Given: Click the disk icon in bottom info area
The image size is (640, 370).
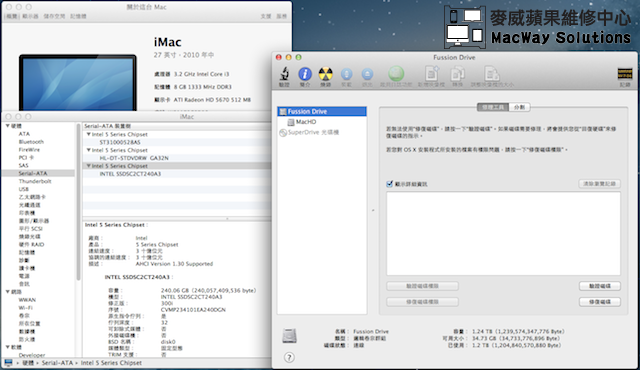Looking at the screenshot, I should 289,336.
